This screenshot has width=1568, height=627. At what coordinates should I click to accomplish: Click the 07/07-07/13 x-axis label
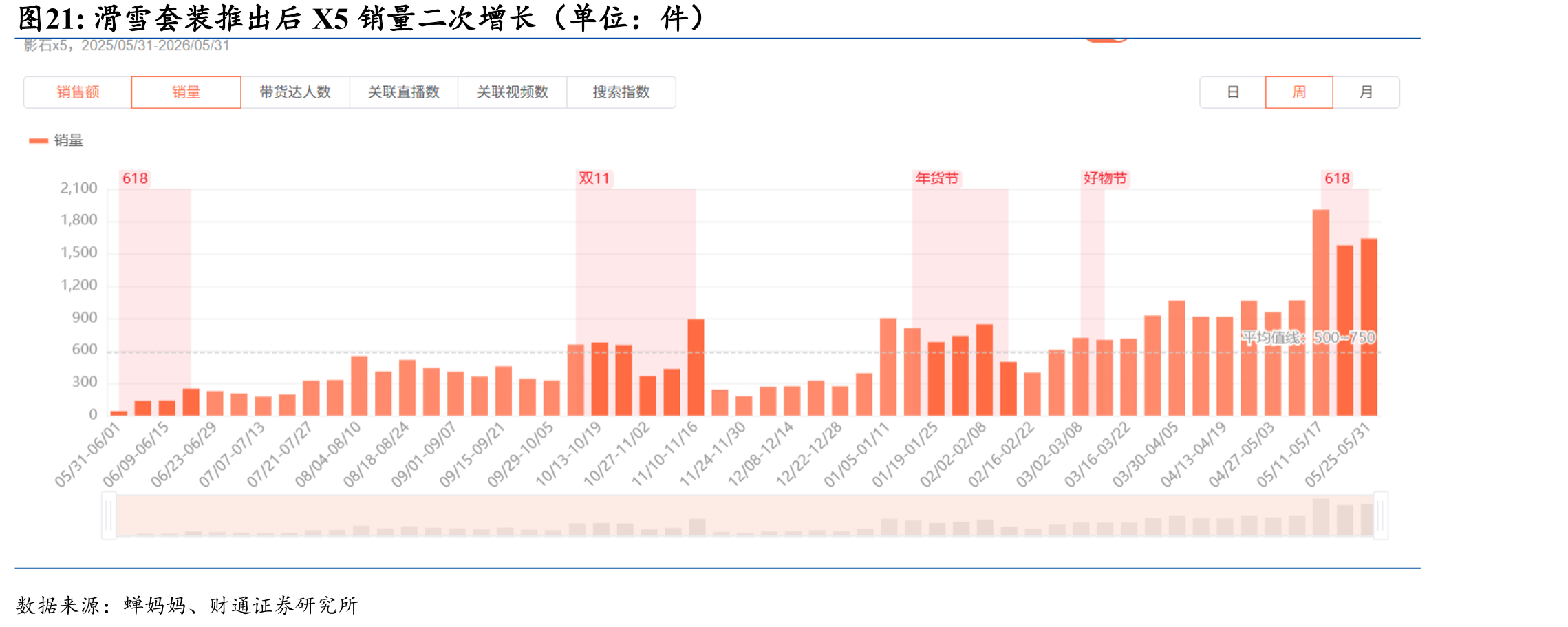tap(232, 455)
